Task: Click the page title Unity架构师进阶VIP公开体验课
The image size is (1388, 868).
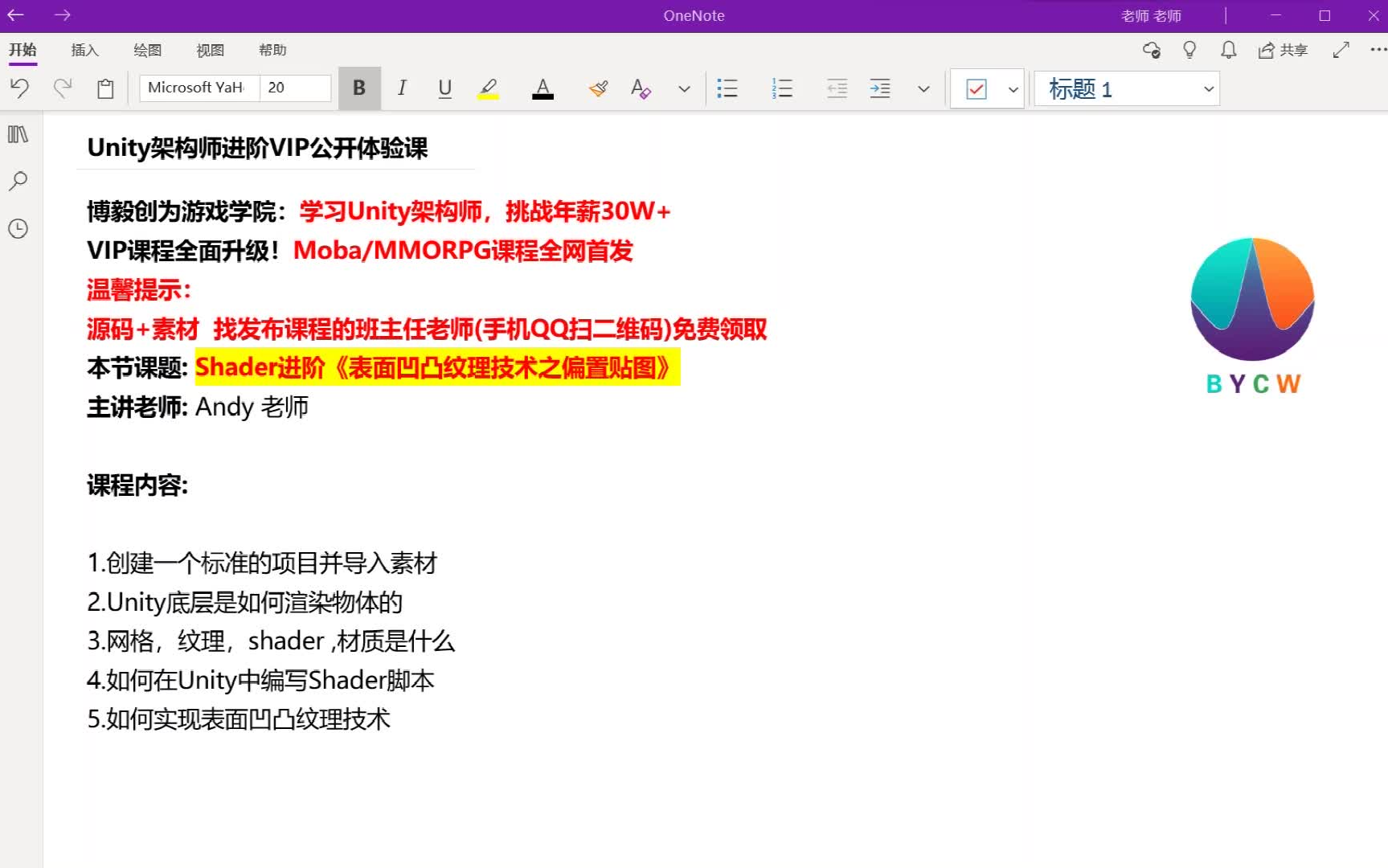Action: point(257,148)
